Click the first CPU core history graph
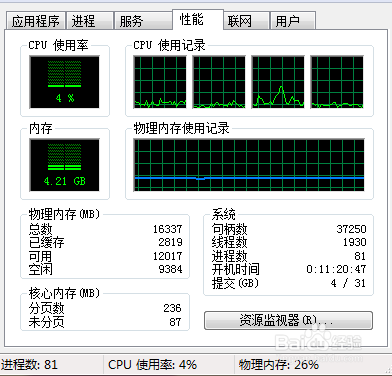Screen dimensions: 392x376 pyautogui.click(x=160, y=82)
